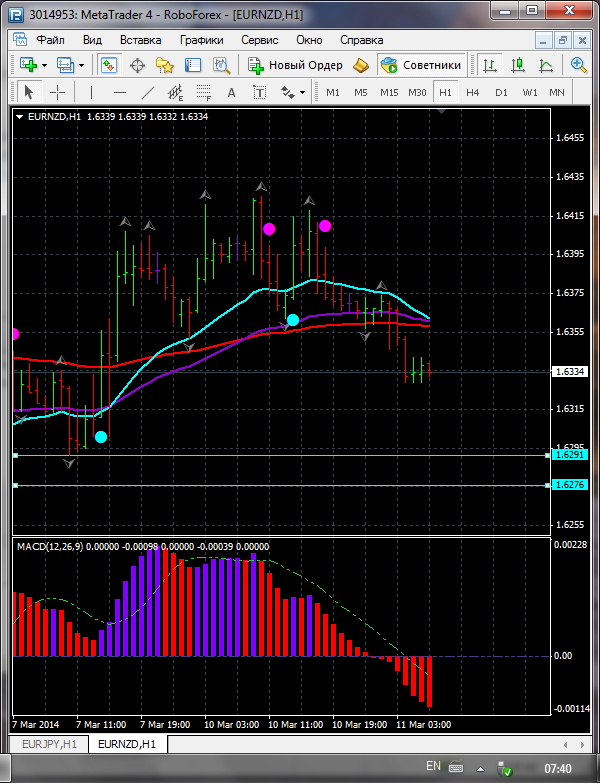Click the network status tray icon
600x784 pixels.
[x=504, y=769]
